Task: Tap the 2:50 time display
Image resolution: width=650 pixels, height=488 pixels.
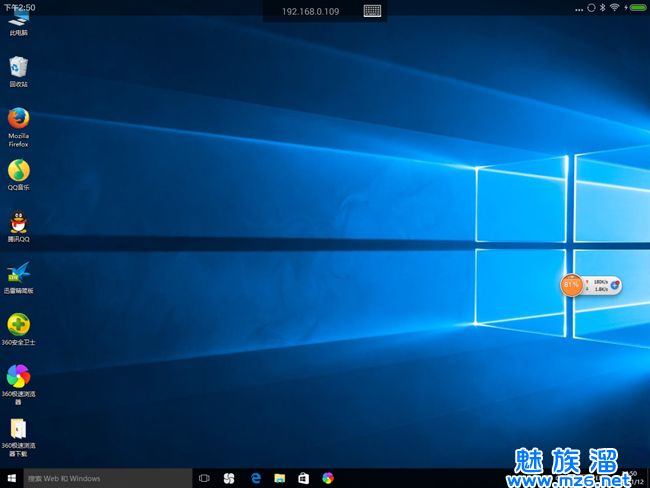Action: tap(20, 7)
